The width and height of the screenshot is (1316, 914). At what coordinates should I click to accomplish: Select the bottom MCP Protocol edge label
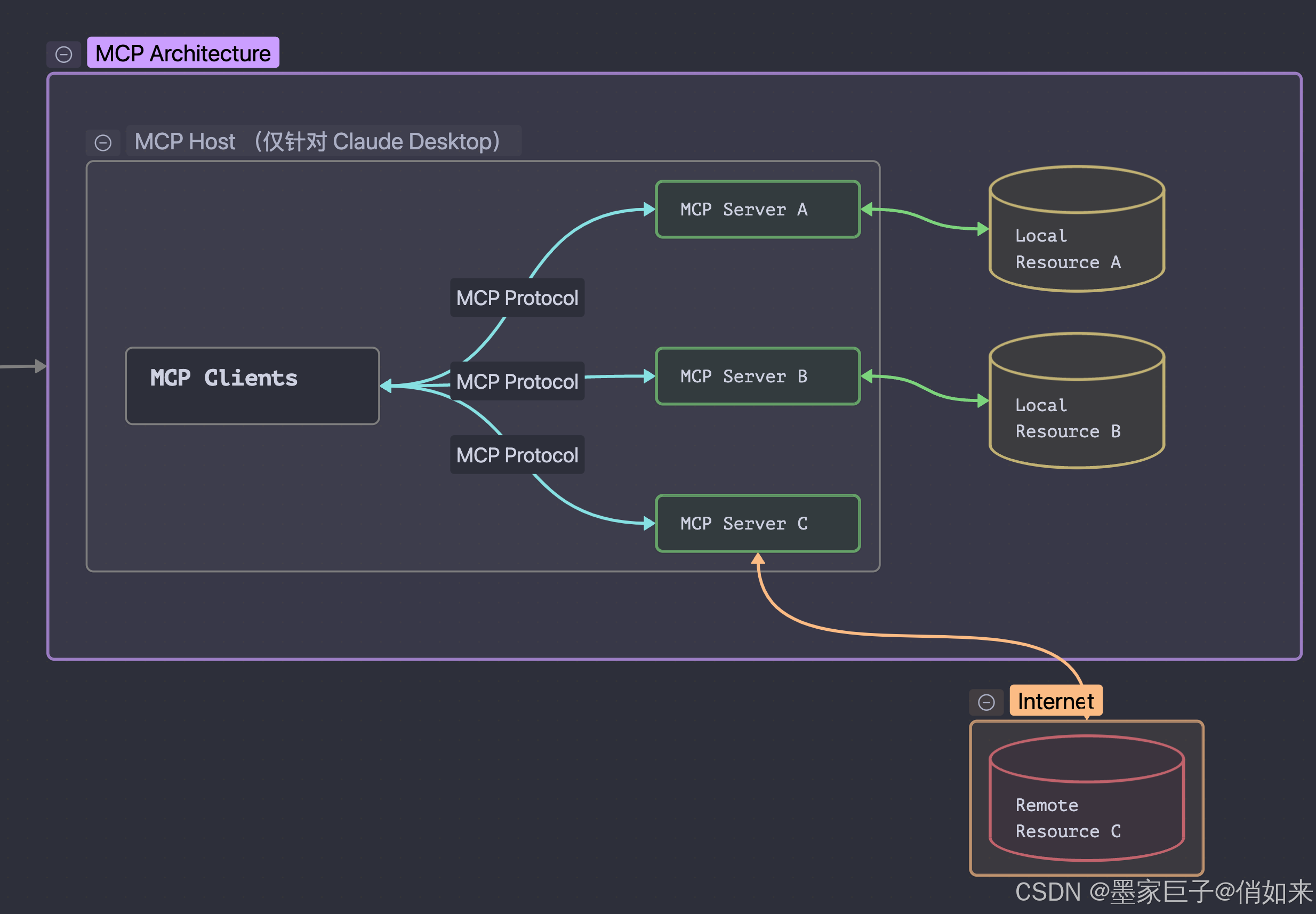point(517,455)
